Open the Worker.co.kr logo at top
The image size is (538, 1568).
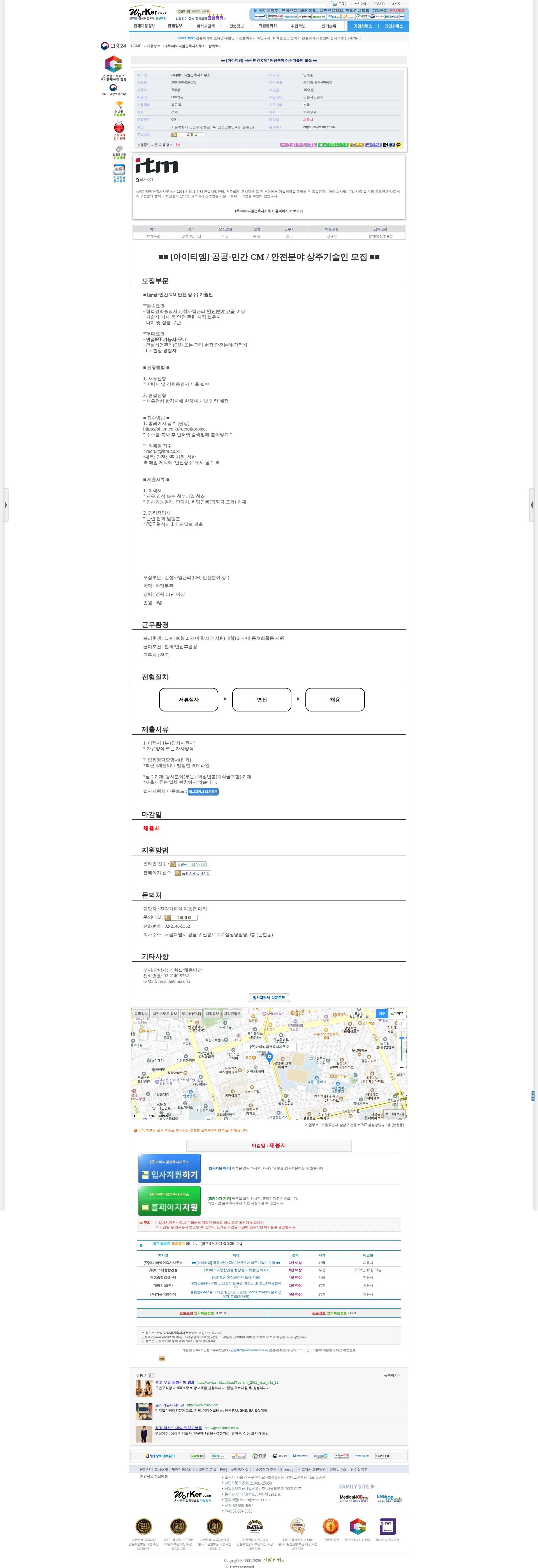tap(148, 13)
